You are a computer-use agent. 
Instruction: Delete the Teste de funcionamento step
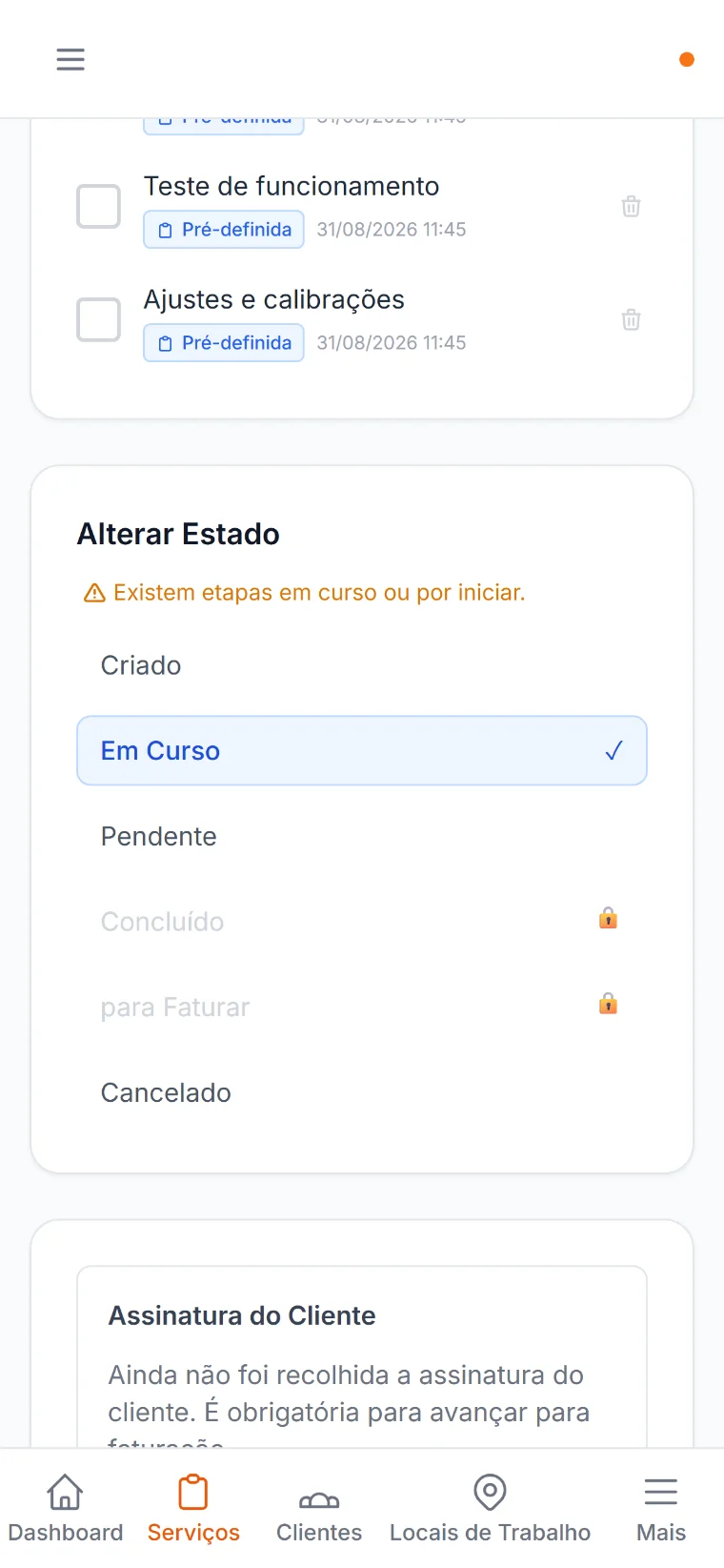631,206
